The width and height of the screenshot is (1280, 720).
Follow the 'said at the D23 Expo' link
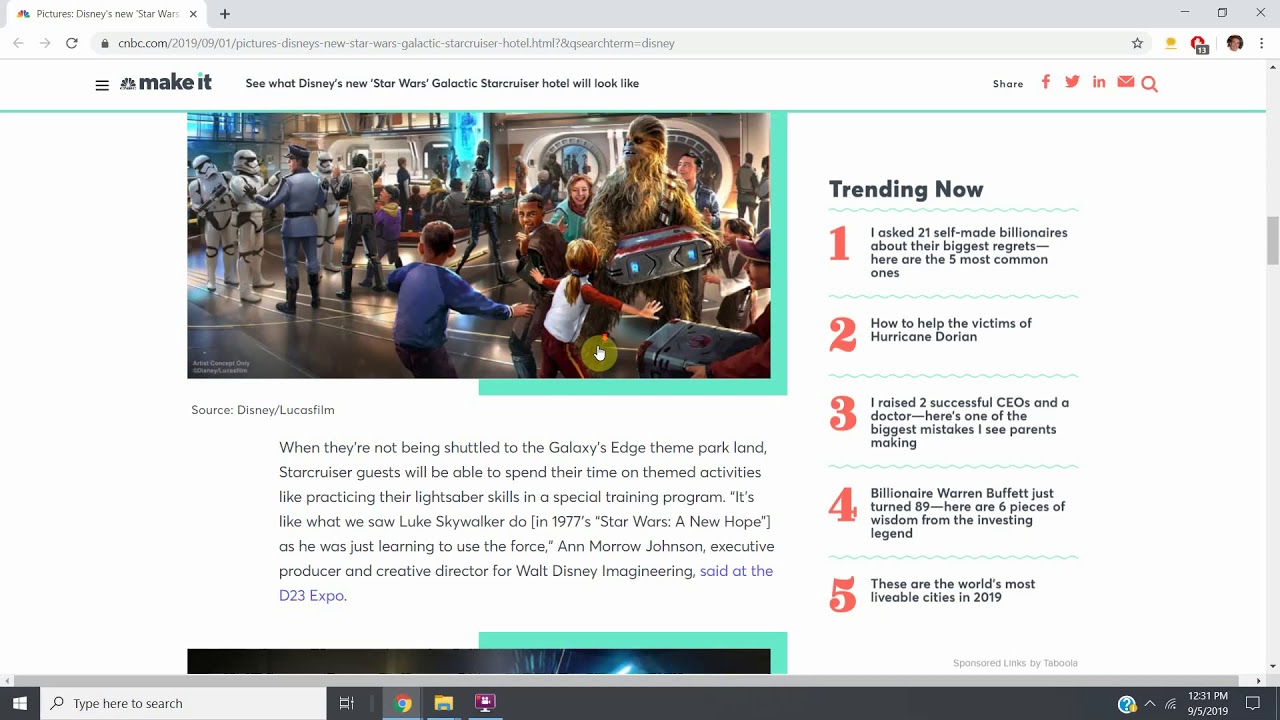pos(735,571)
